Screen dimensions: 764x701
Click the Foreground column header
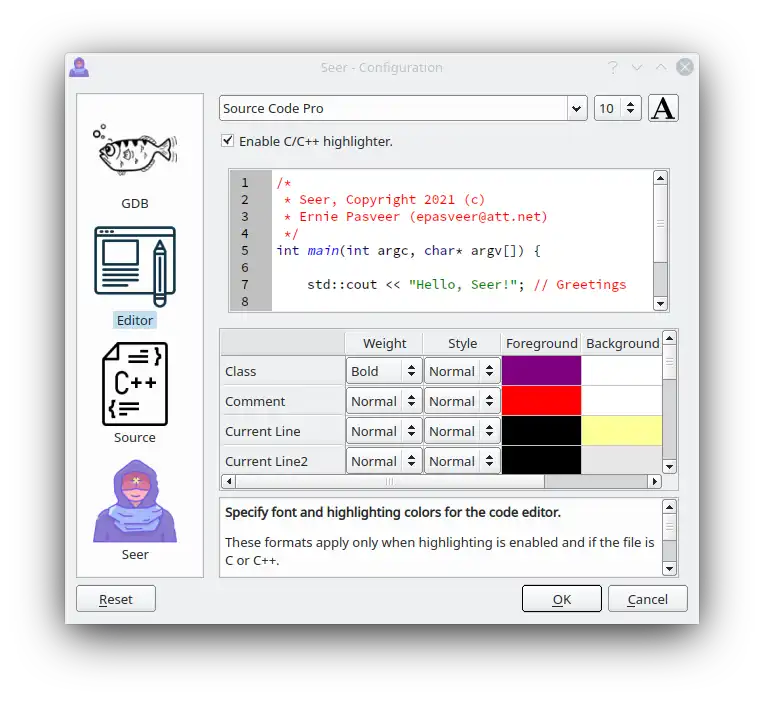tap(541, 343)
